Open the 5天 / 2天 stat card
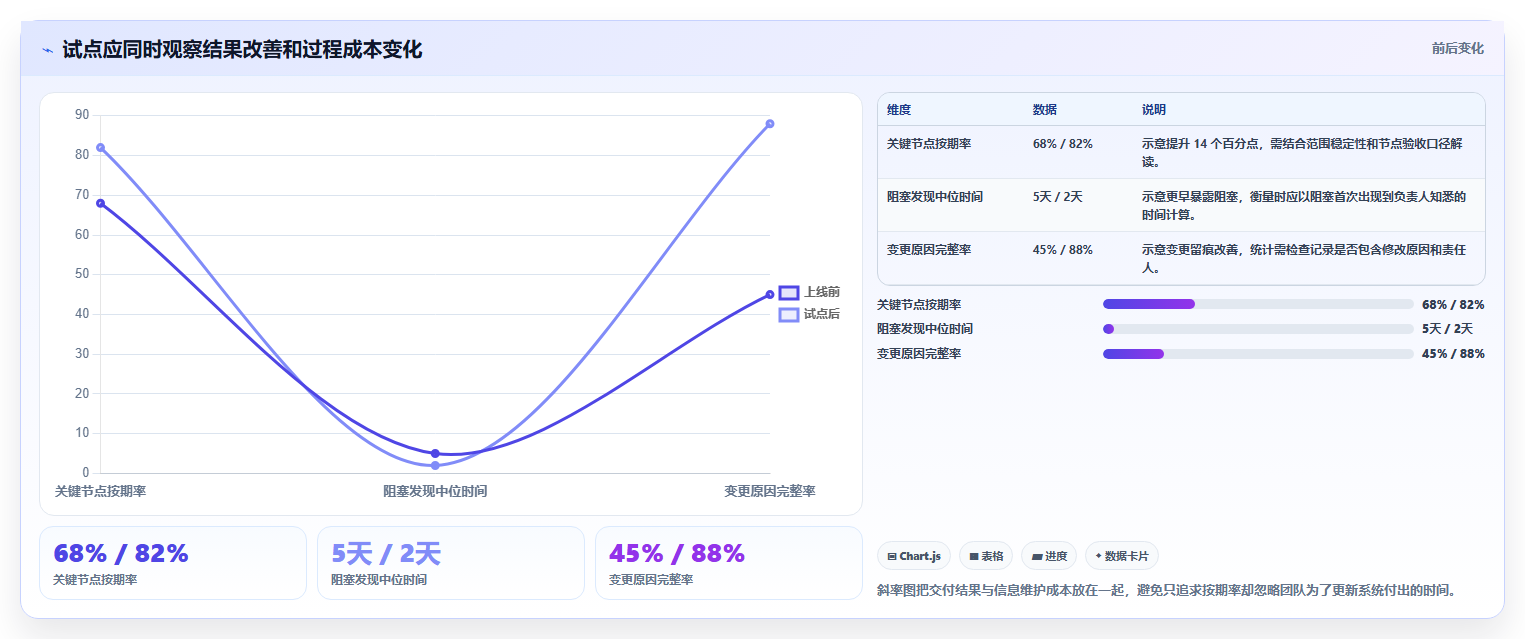1525x639 pixels. point(451,563)
